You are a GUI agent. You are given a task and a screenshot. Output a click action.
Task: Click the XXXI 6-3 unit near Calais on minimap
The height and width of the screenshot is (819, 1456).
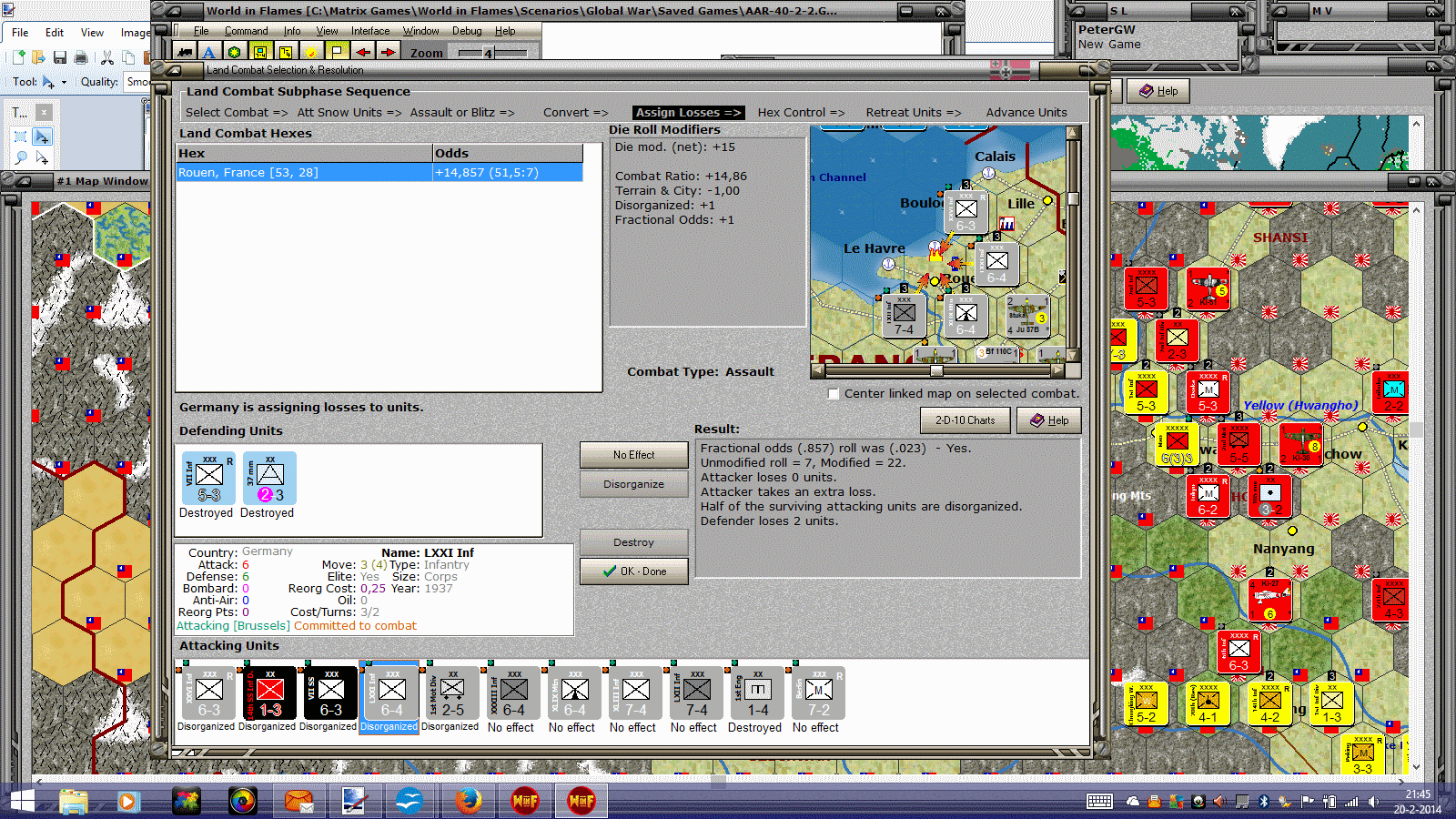[x=966, y=213]
